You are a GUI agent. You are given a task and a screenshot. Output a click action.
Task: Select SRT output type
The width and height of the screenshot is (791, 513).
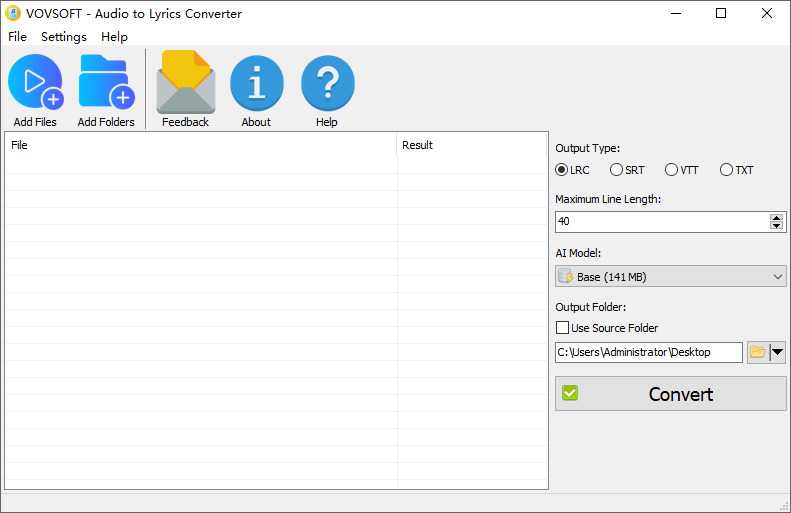(x=616, y=170)
